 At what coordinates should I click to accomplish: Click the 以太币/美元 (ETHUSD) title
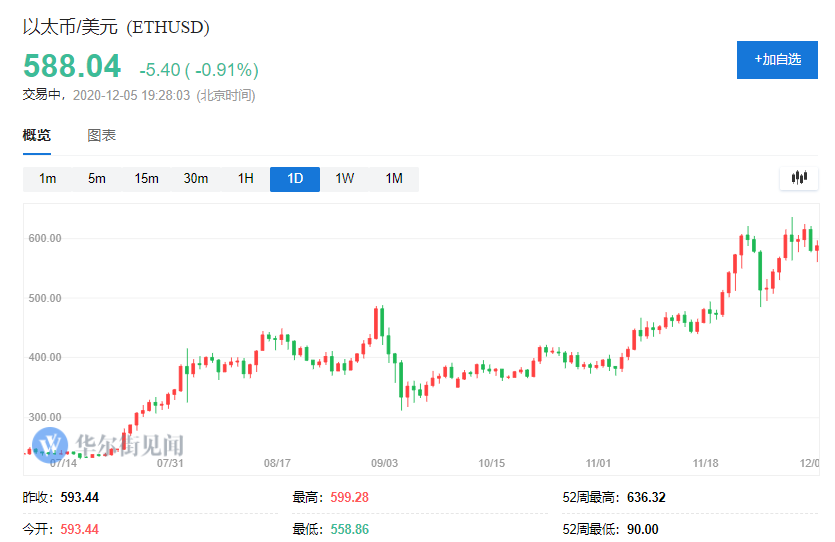pyautogui.click(x=116, y=27)
